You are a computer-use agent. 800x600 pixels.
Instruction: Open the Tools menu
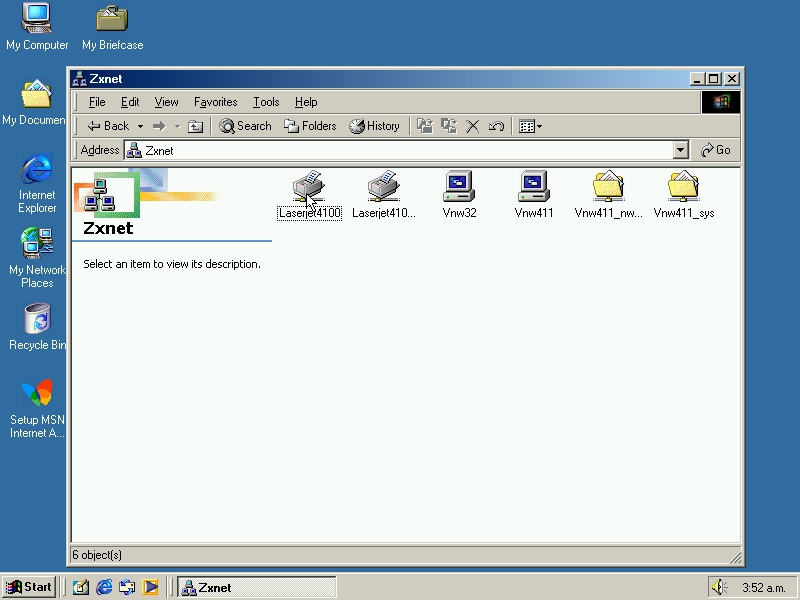pos(266,102)
